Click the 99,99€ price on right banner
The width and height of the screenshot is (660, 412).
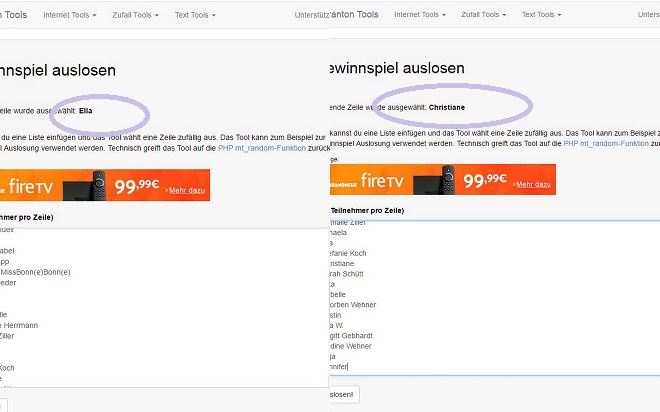[x=485, y=180]
